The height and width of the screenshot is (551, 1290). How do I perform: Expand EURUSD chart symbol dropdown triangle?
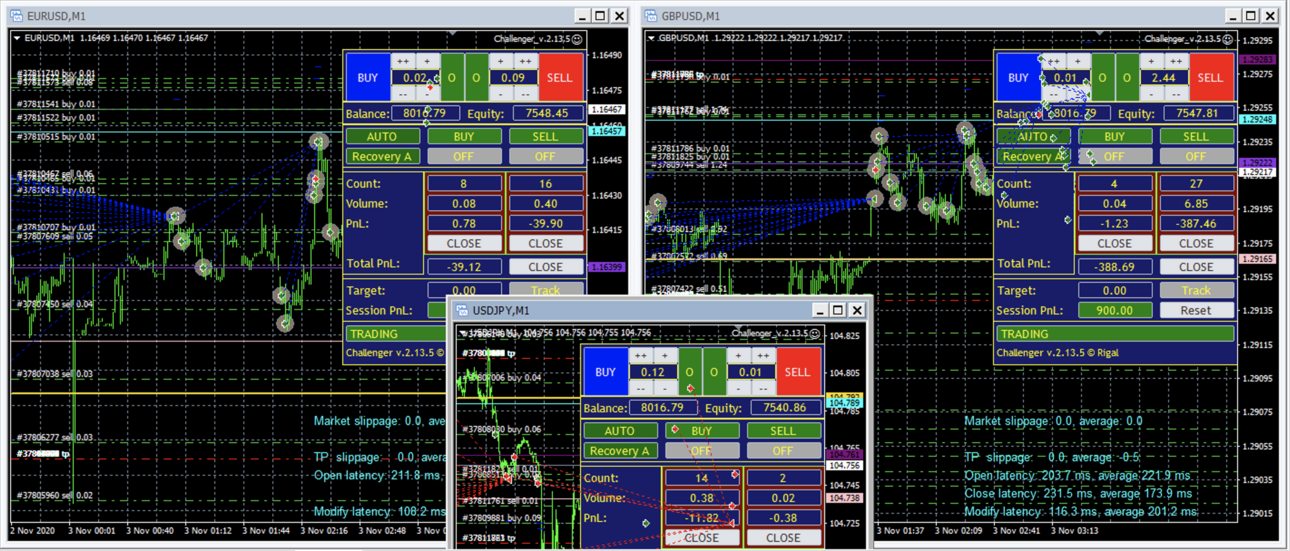point(17,38)
